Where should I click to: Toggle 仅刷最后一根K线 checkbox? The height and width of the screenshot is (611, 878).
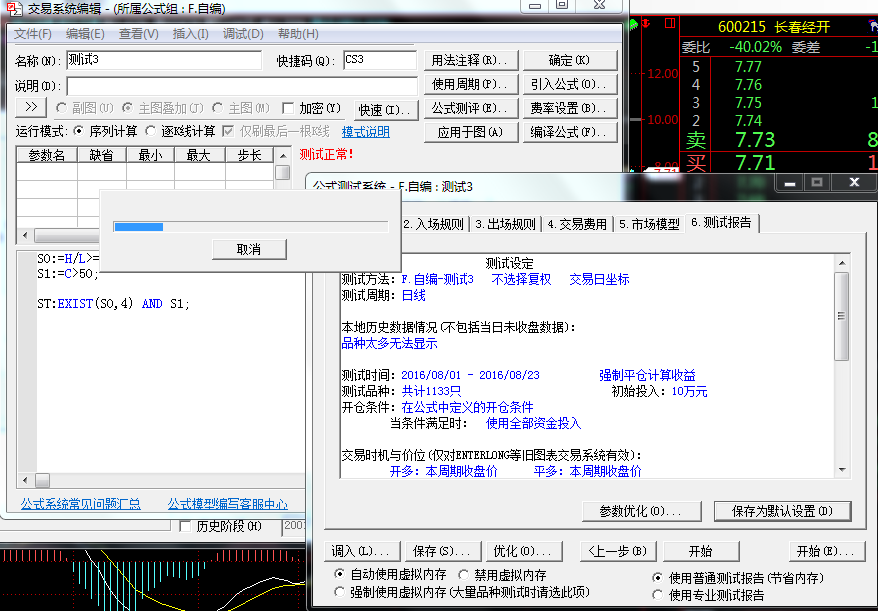coord(228,132)
